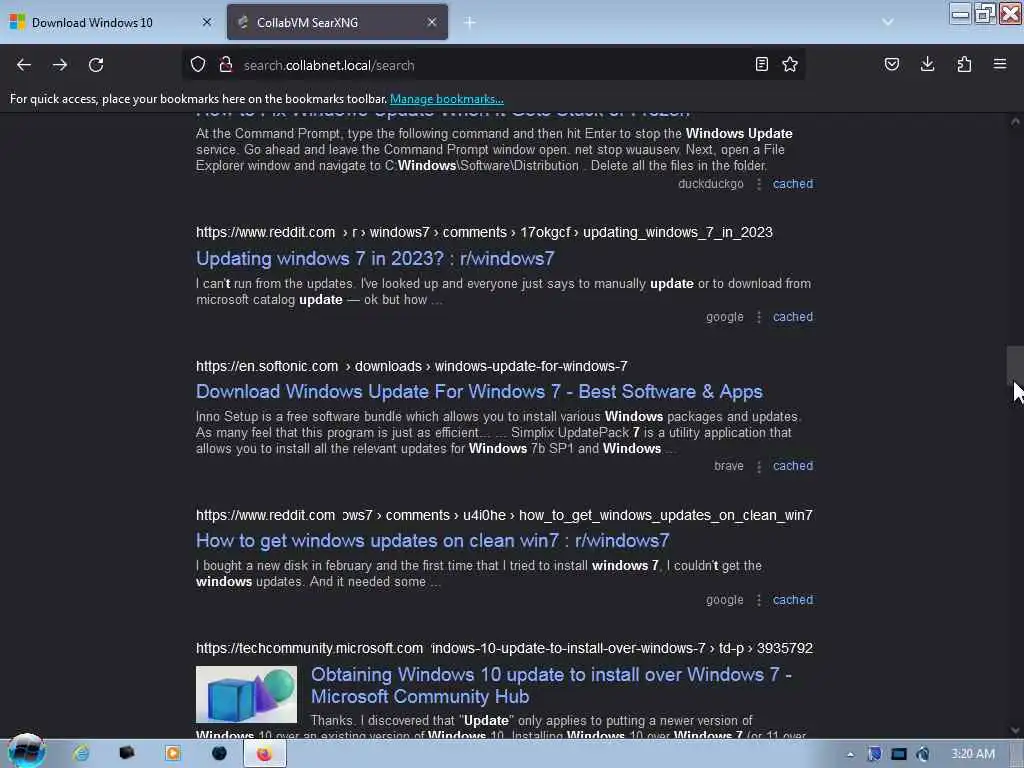Open the Firefox application menu
This screenshot has height=768, width=1024.
(x=1000, y=64)
